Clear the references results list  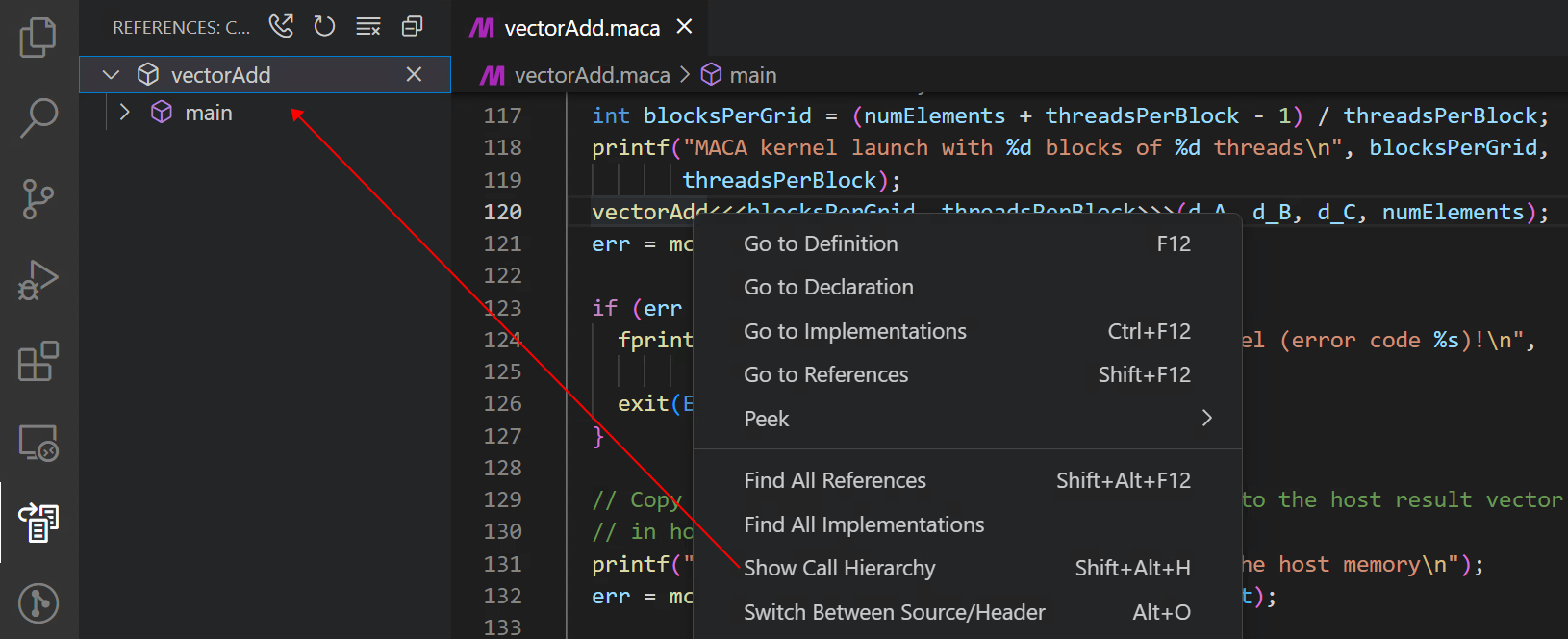[x=368, y=26]
